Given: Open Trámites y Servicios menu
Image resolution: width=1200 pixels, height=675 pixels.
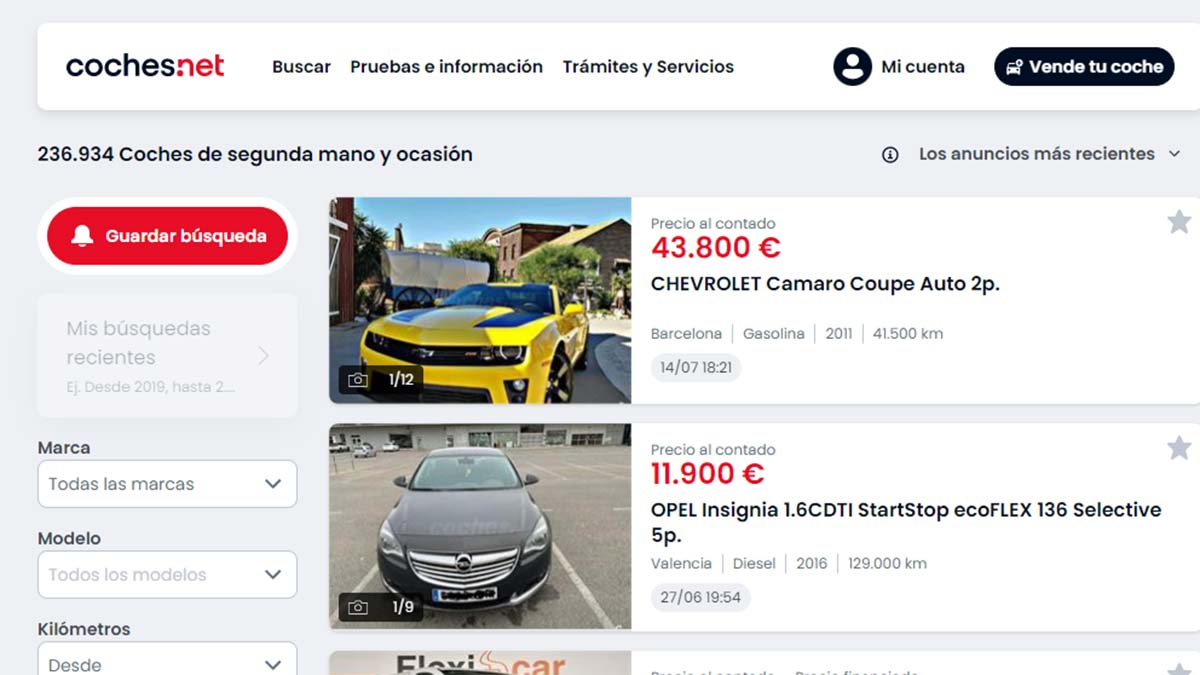Looking at the screenshot, I should click(x=648, y=67).
